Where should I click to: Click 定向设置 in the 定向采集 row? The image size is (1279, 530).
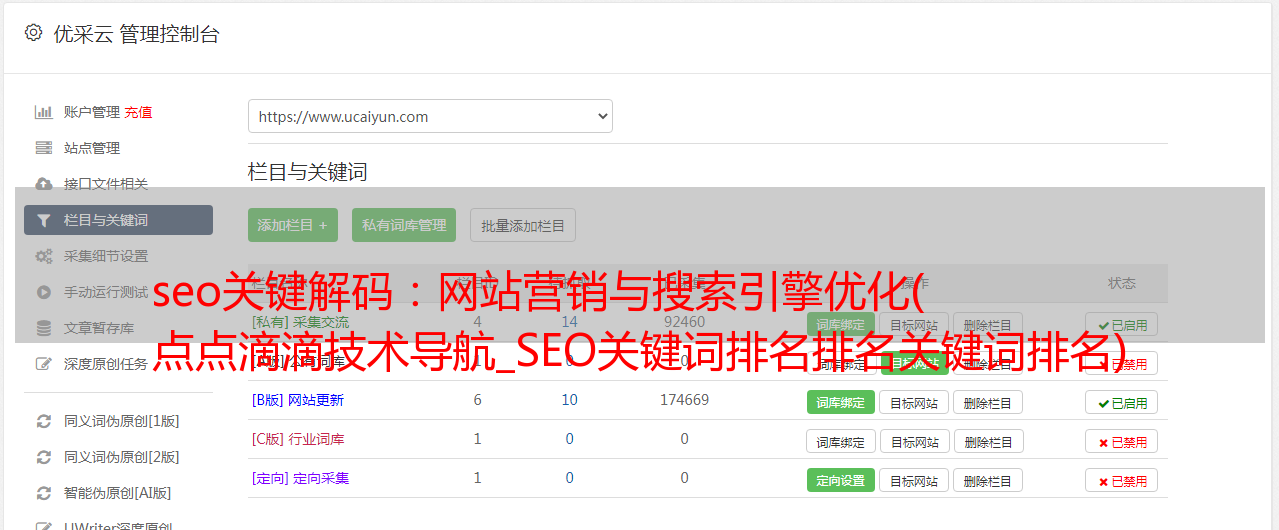coord(841,480)
